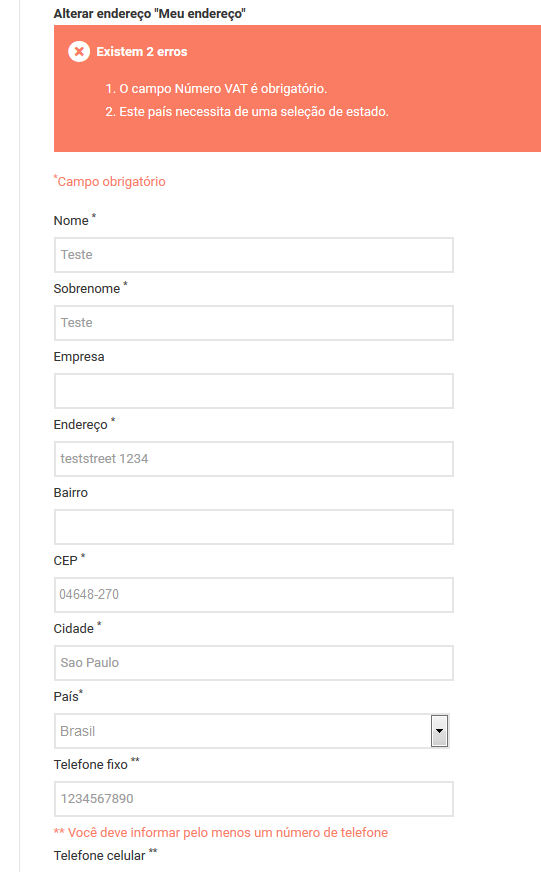Click the Cidade field with Sao Paulo

tap(254, 663)
